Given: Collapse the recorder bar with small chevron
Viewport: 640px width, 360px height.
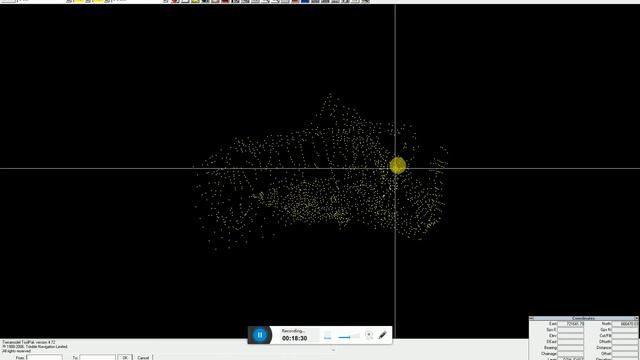Looking at the screenshot, I should [x=333, y=350].
